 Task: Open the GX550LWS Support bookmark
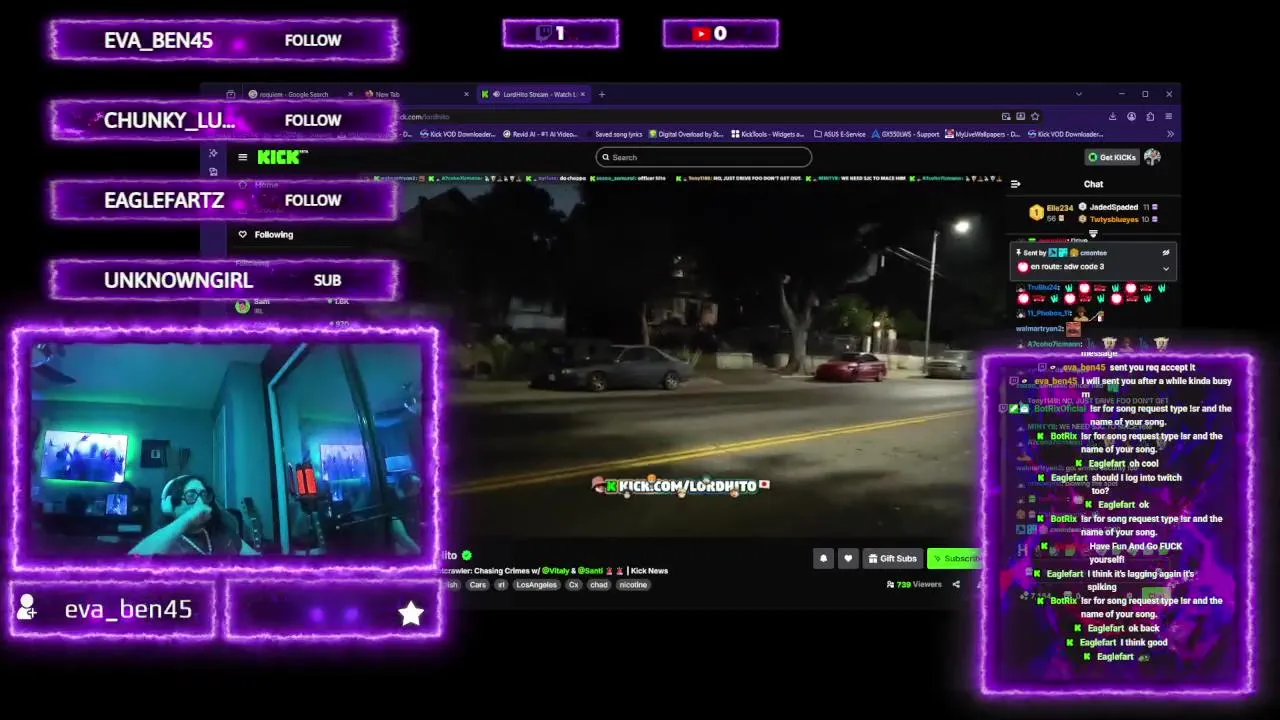[x=906, y=134]
